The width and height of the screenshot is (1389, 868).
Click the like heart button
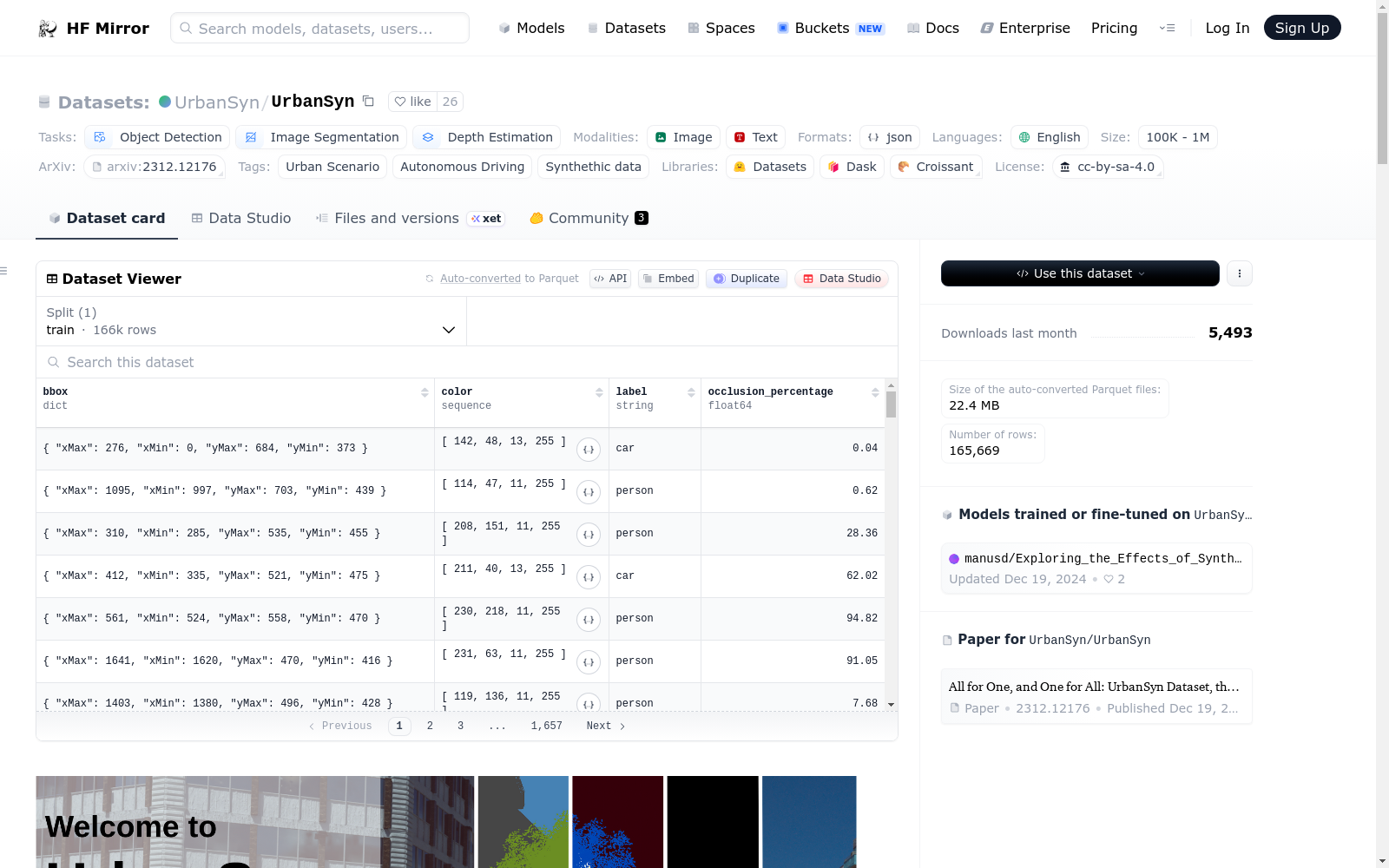pyautogui.click(x=412, y=102)
